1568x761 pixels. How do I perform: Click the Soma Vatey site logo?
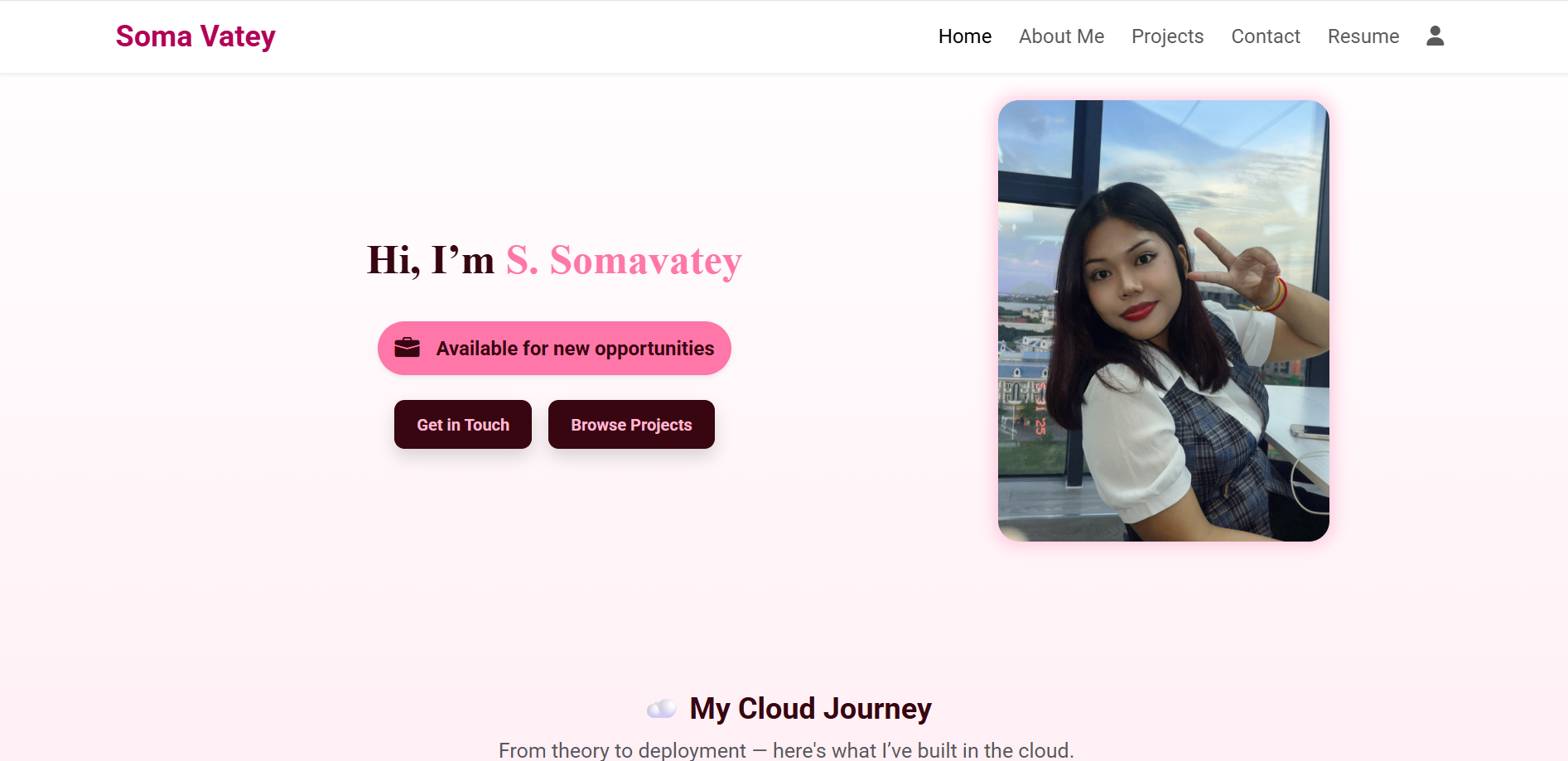pyautogui.click(x=195, y=36)
